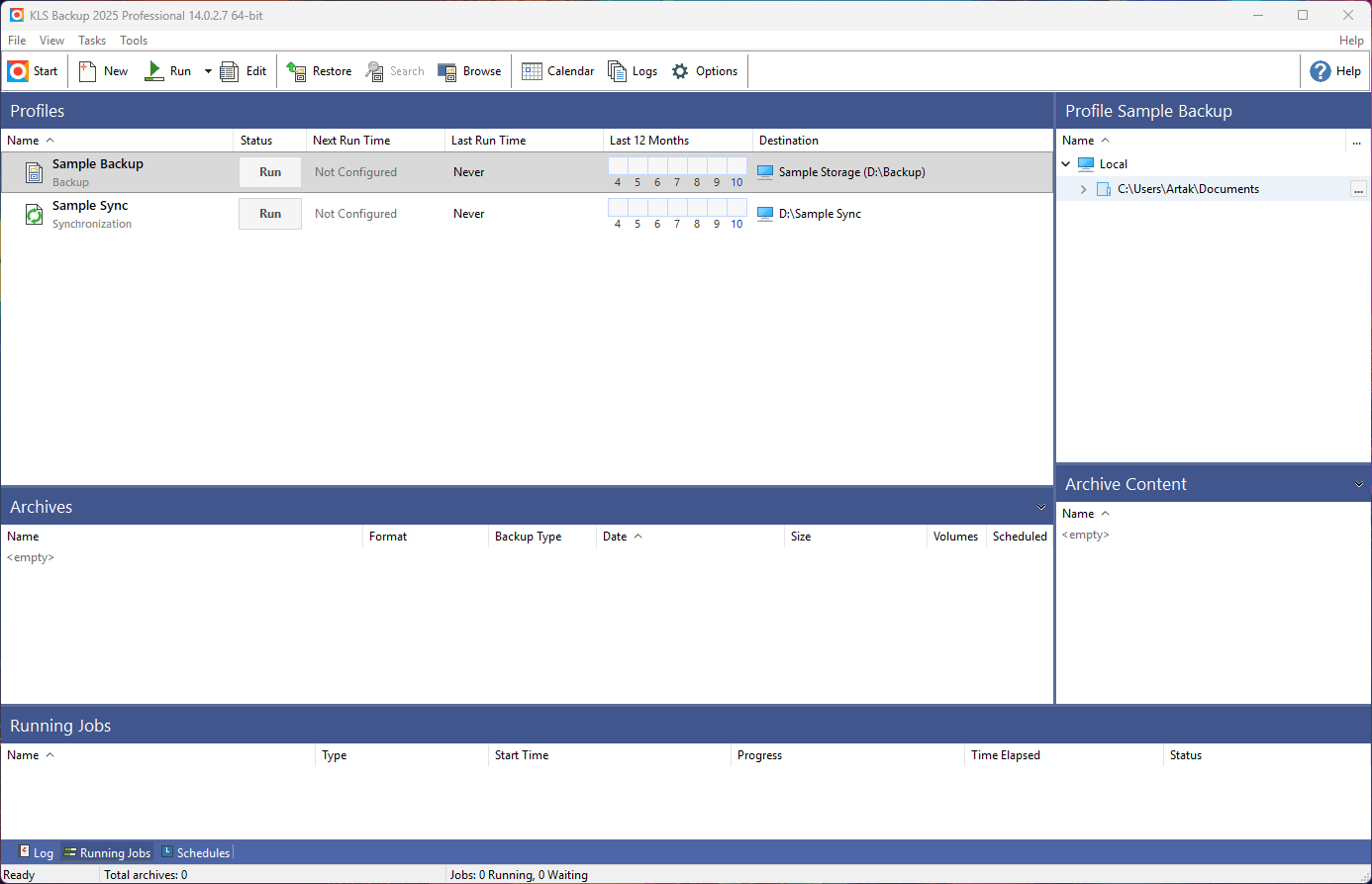Switch to the Schedules tab
Image resolution: width=1372 pixels, height=884 pixels.
[196, 852]
